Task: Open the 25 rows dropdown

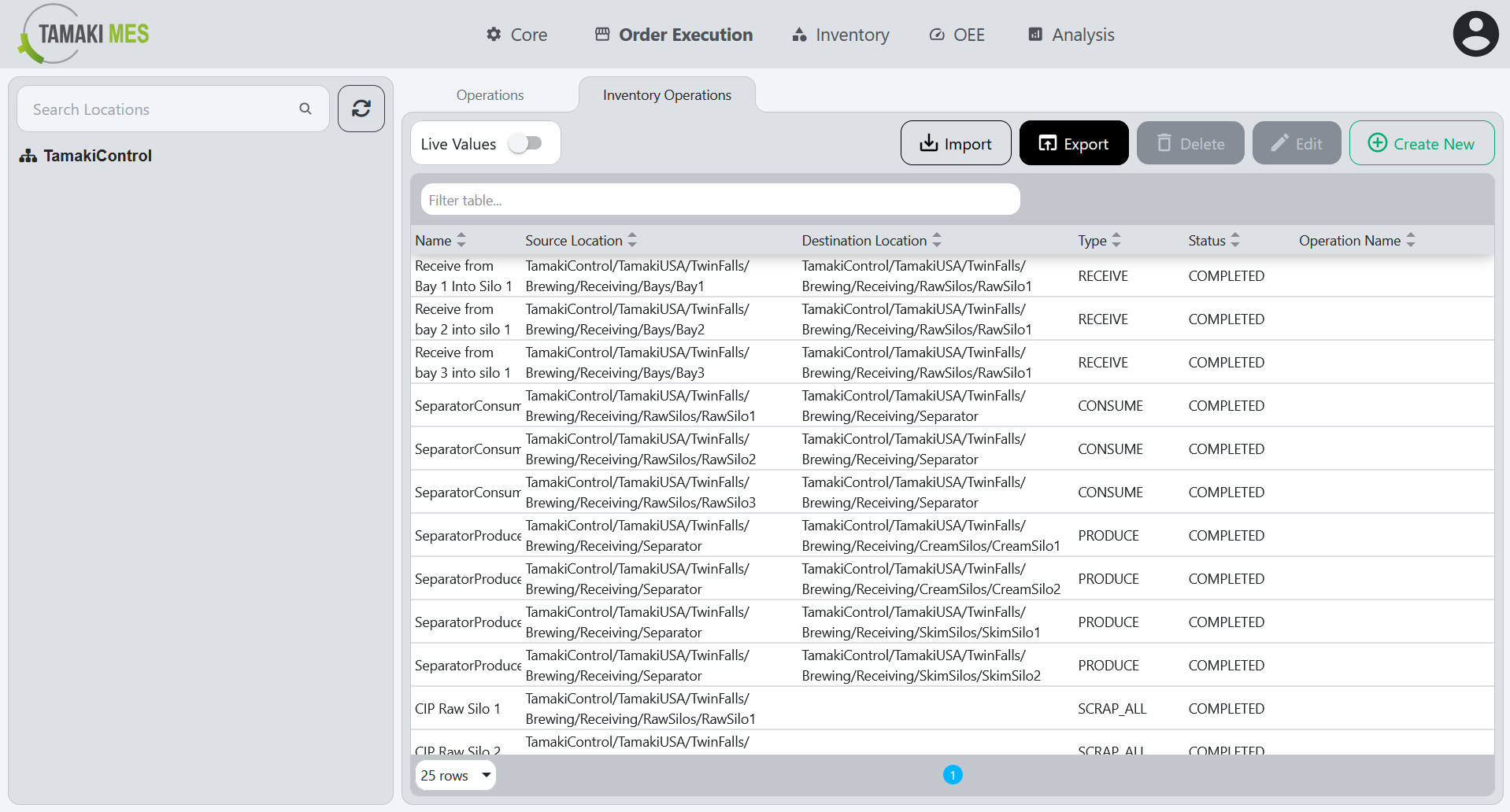Action: point(455,775)
